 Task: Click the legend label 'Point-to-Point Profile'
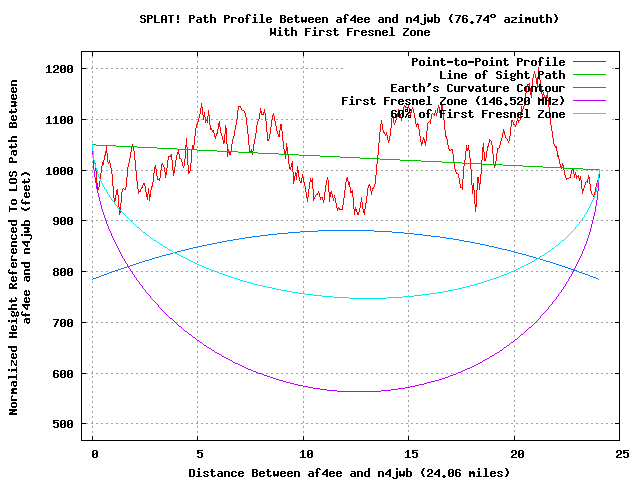click(488, 62)
